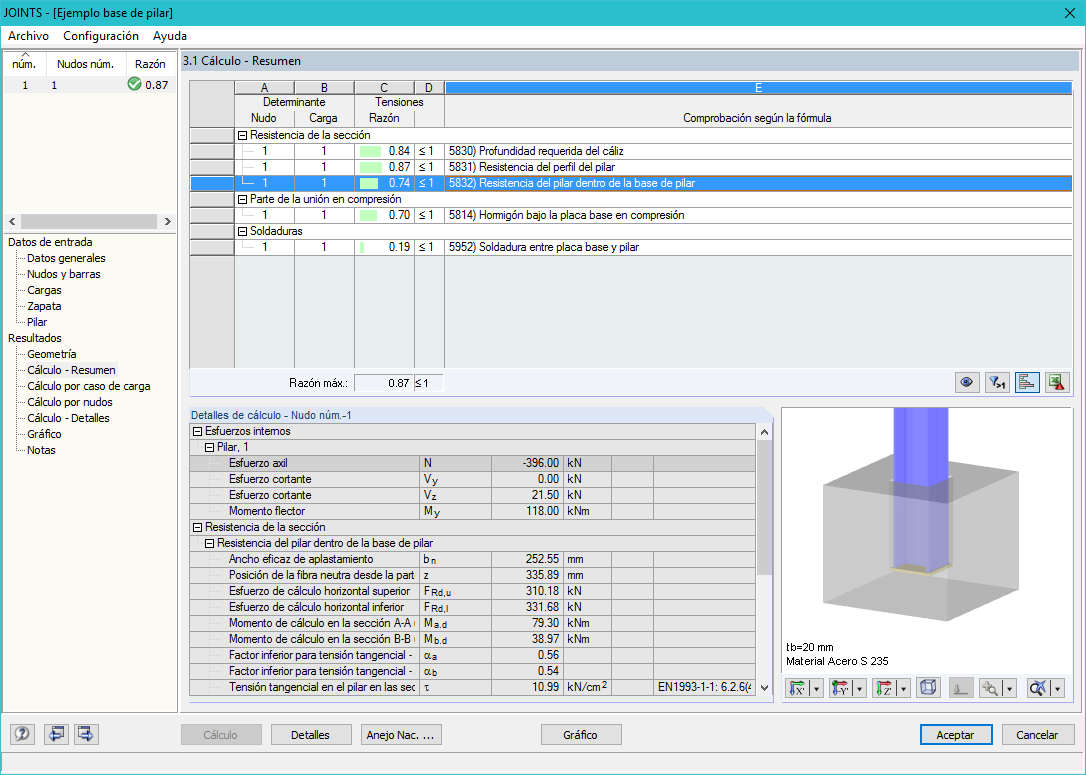Click the details panel scroll down arrow
The image size is (1086, 775).
(x=765, y=688)
